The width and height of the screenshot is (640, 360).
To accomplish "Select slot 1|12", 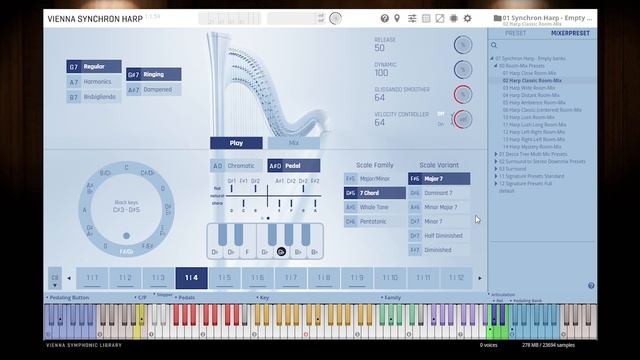I will 456,278.
